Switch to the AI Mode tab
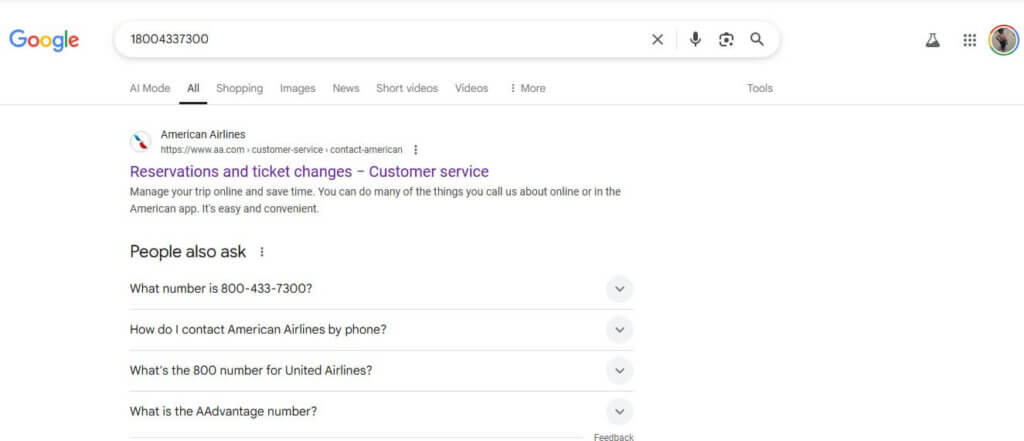 pyautogui.click(x=150, y=88)
